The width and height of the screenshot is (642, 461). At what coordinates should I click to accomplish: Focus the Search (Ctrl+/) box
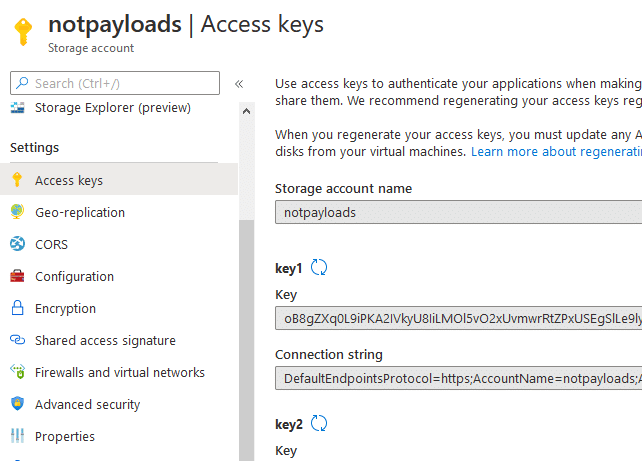point(115,83)
